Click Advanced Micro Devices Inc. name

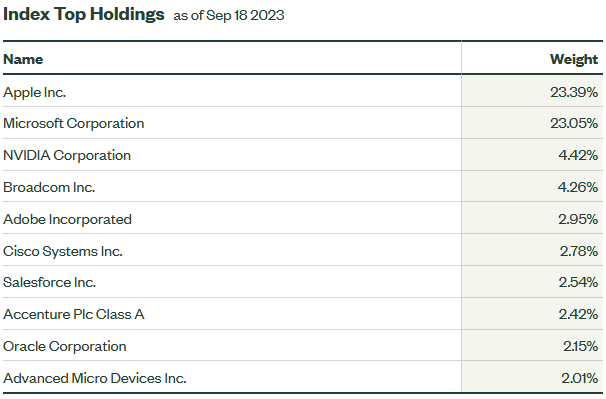95,378
